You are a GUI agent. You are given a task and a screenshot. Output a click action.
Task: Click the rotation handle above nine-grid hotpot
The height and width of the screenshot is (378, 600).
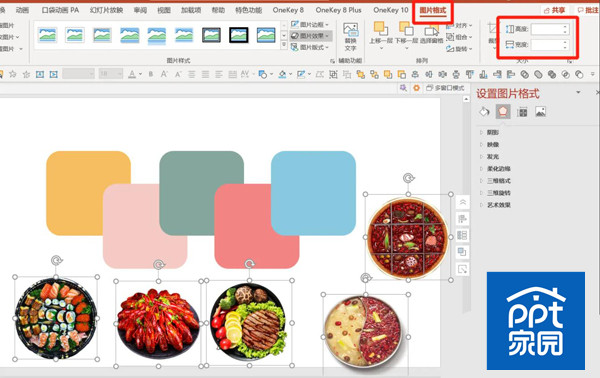(409, 178)
